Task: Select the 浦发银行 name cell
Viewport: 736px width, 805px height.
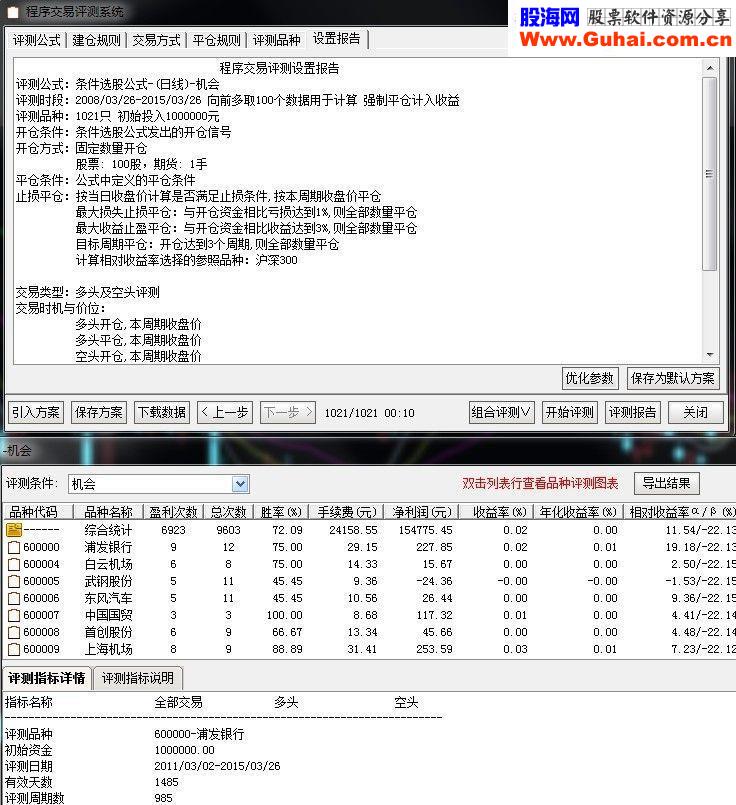Action: pyautogui.click(x=108, y=547)
